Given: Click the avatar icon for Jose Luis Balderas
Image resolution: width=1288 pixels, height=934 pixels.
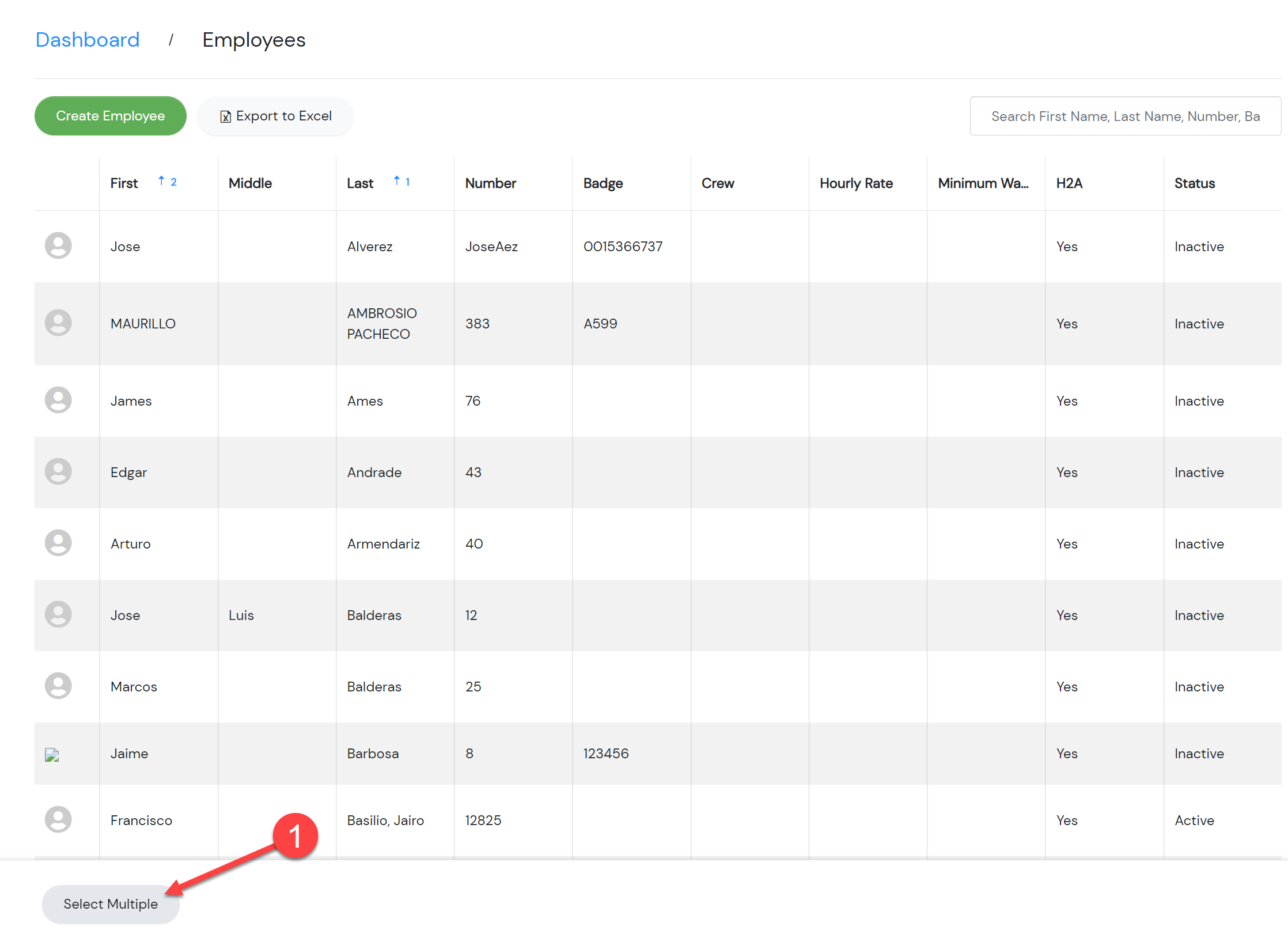Looking at the screenshot, I should pos(58,615).
